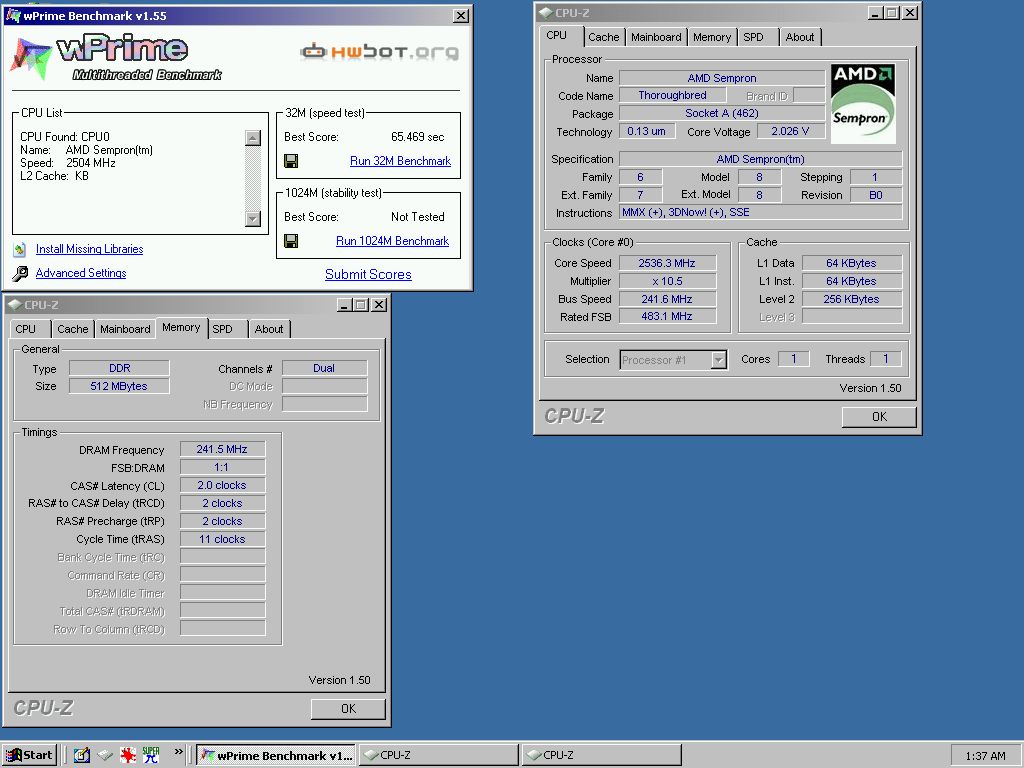This screenshot has width=1024, height=768.
Task: Expand the quick launch overflow chevron
Action: [178, 752]
